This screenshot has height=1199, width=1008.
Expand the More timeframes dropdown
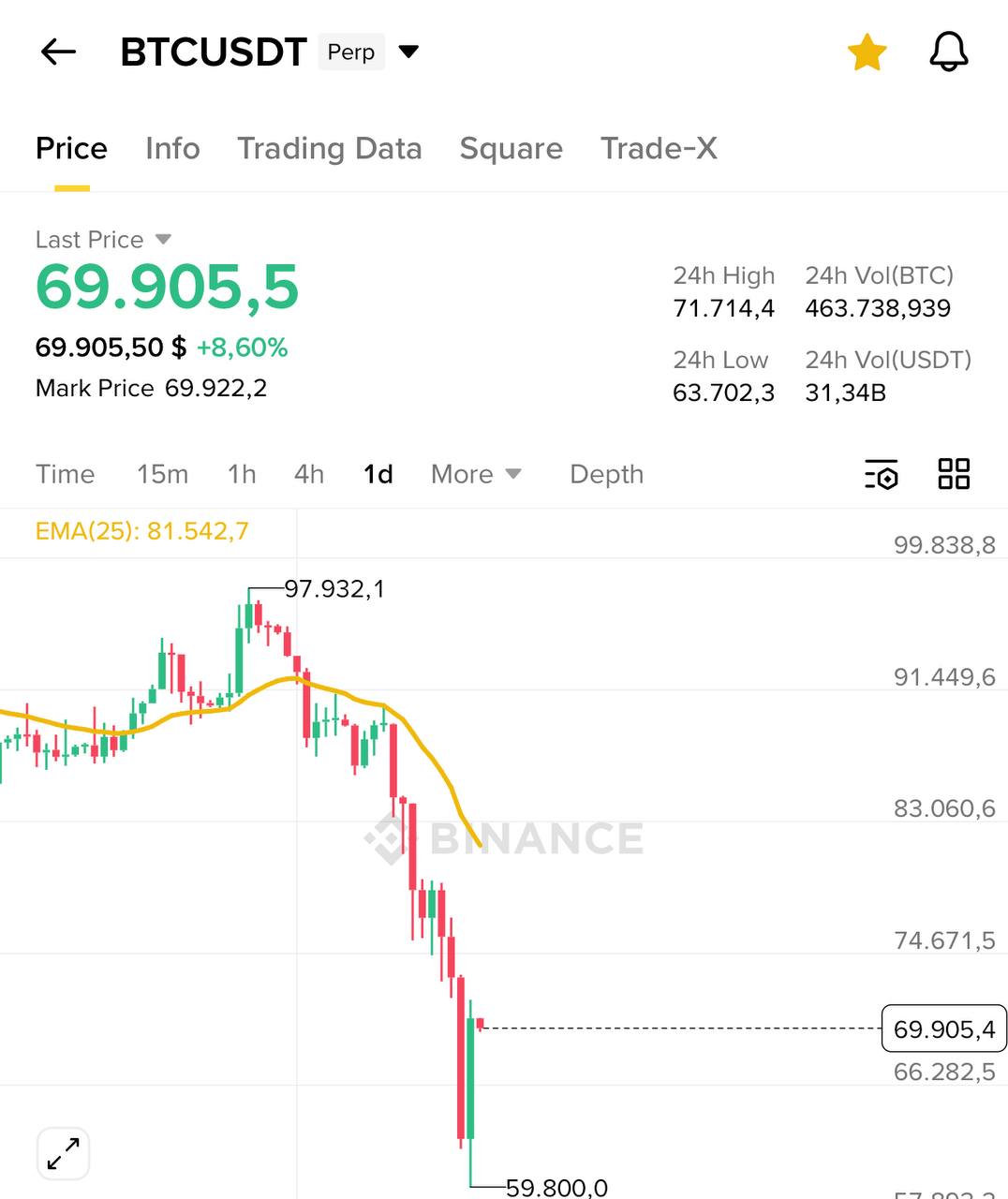pos(476,475)
